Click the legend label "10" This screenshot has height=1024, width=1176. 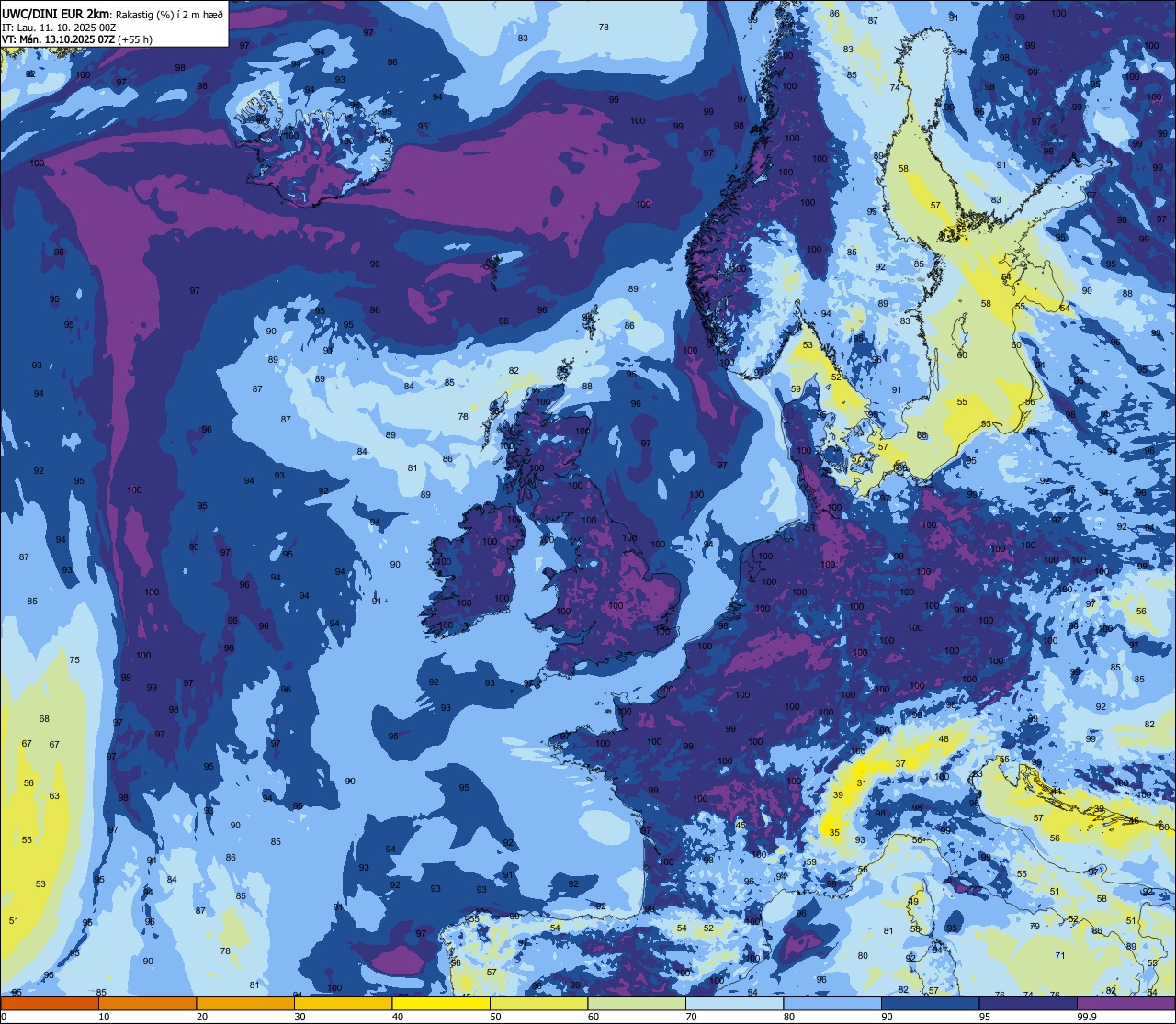coord(104,1017)
